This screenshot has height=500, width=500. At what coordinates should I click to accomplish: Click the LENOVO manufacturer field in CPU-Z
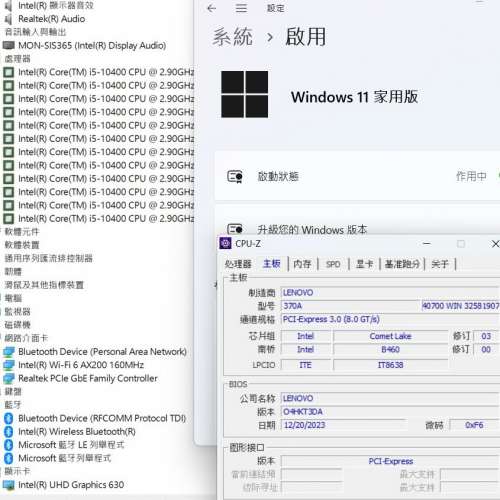click(390, 293)
